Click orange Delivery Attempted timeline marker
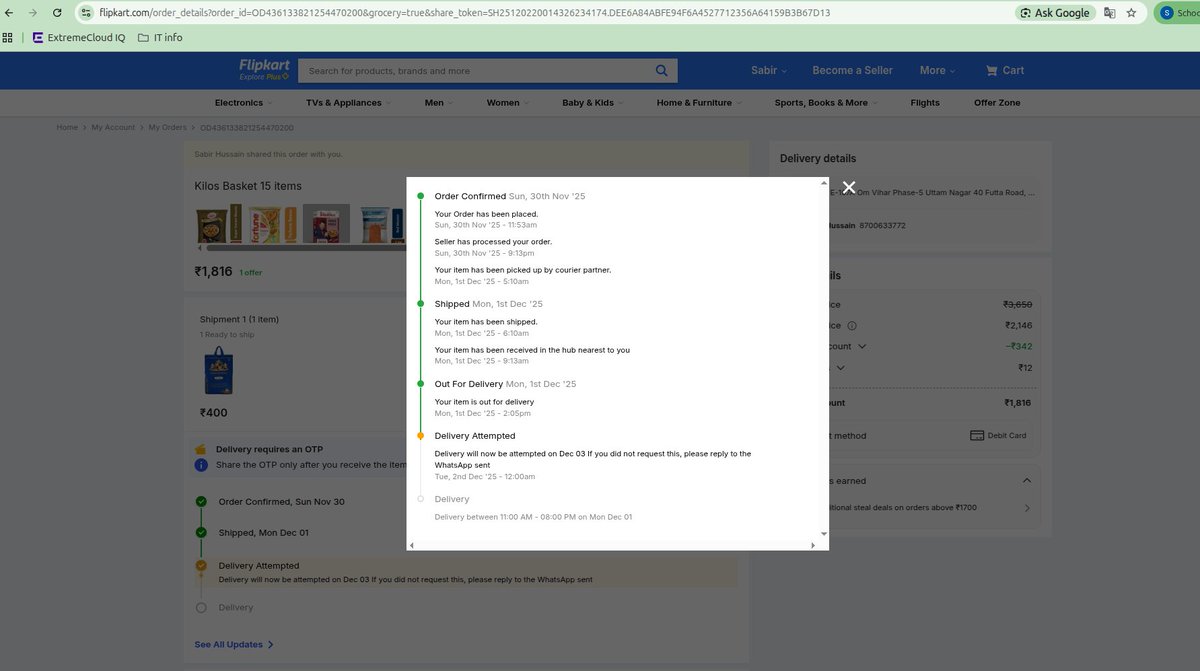The width and height of the screenshot is (1200, 671). [x=420, y=436]
